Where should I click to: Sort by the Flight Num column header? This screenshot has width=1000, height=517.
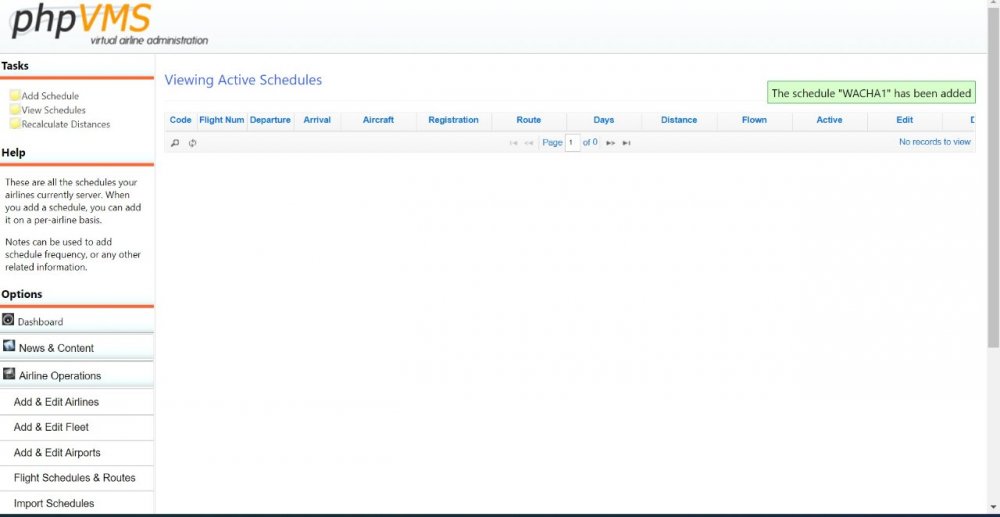221,120
